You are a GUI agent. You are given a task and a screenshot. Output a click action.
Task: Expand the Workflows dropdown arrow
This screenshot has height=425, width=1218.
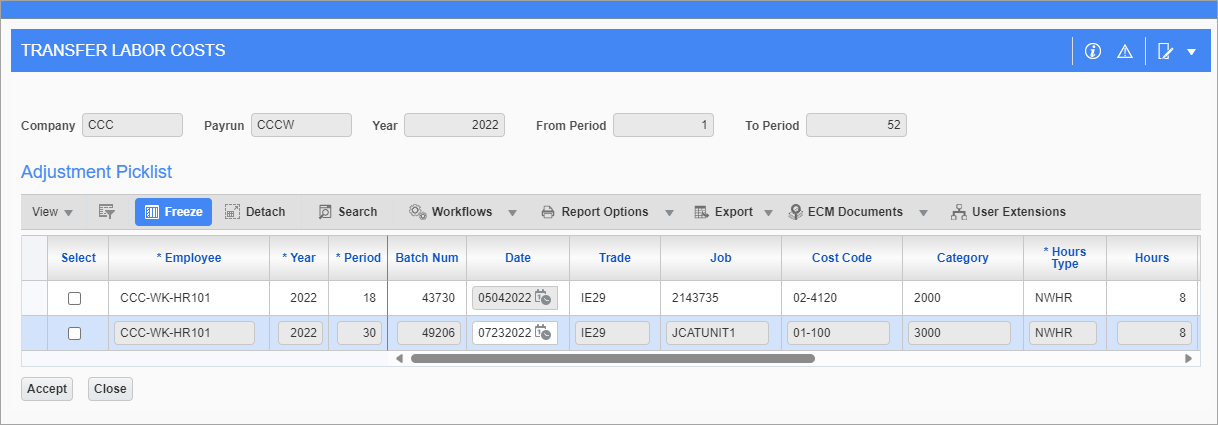tap(512, 212)
